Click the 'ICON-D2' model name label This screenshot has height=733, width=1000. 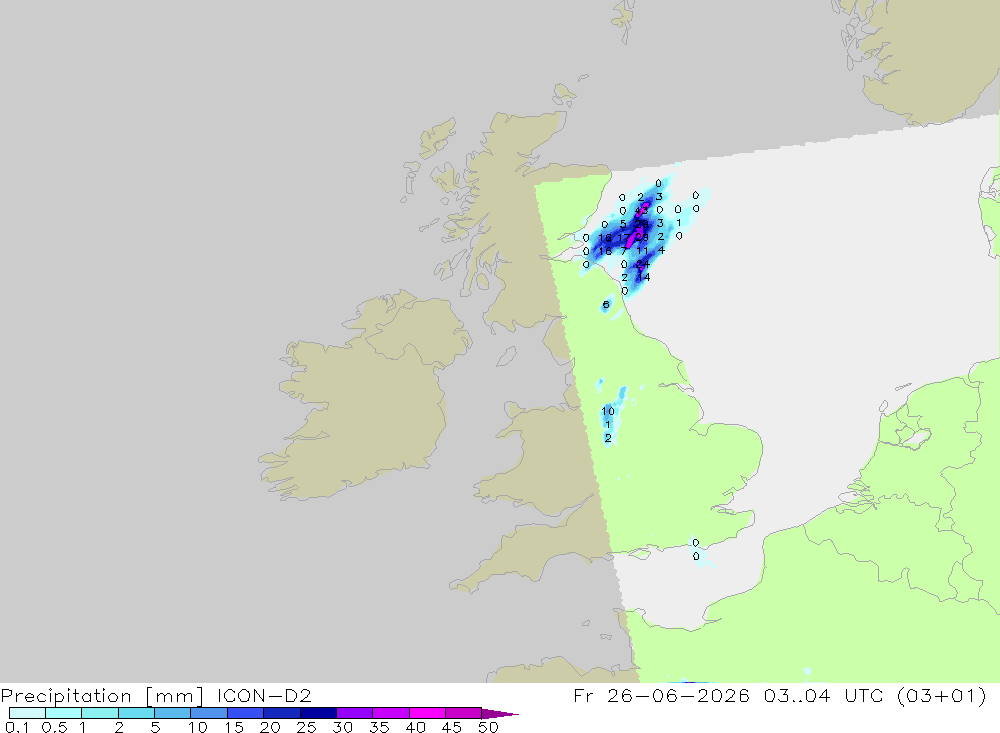tap(264, 695)
